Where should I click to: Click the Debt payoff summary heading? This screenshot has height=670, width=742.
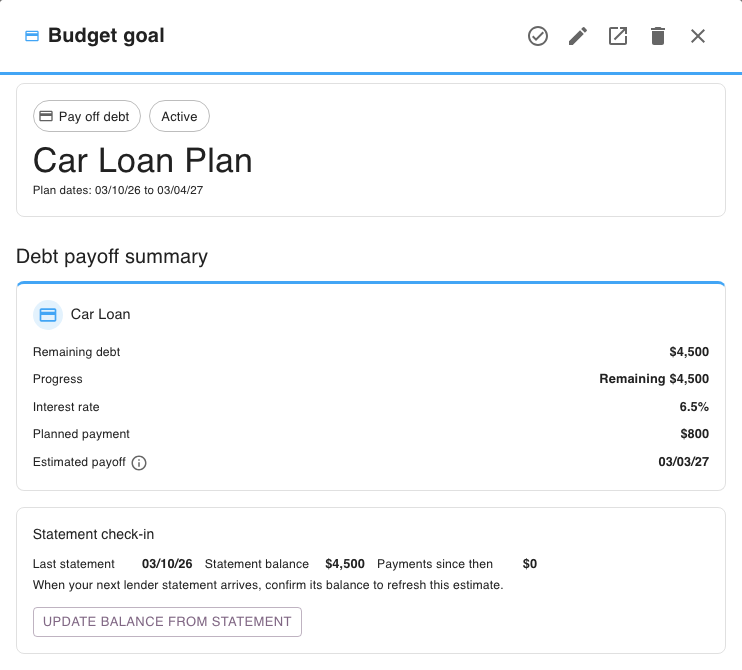coord(112,256)
